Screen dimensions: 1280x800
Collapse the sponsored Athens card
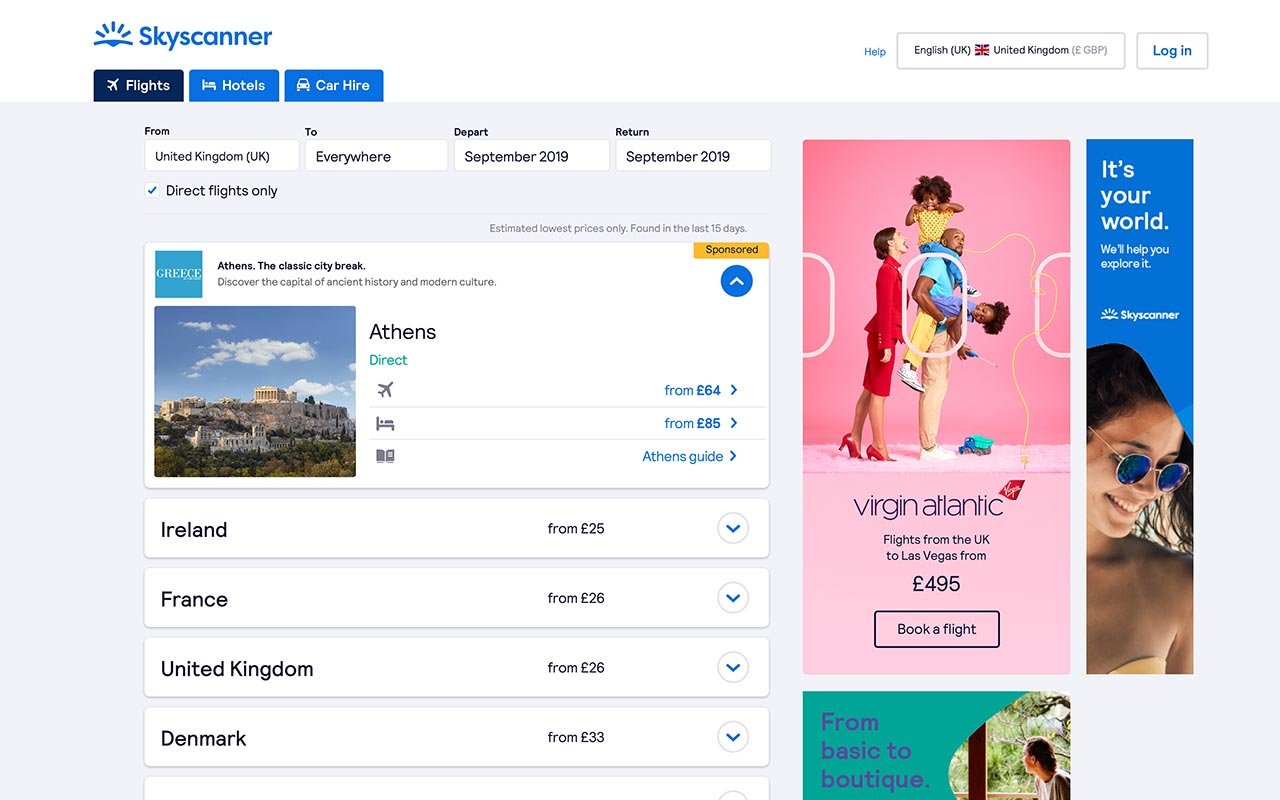pyautogui.click(x=736, y=281)
